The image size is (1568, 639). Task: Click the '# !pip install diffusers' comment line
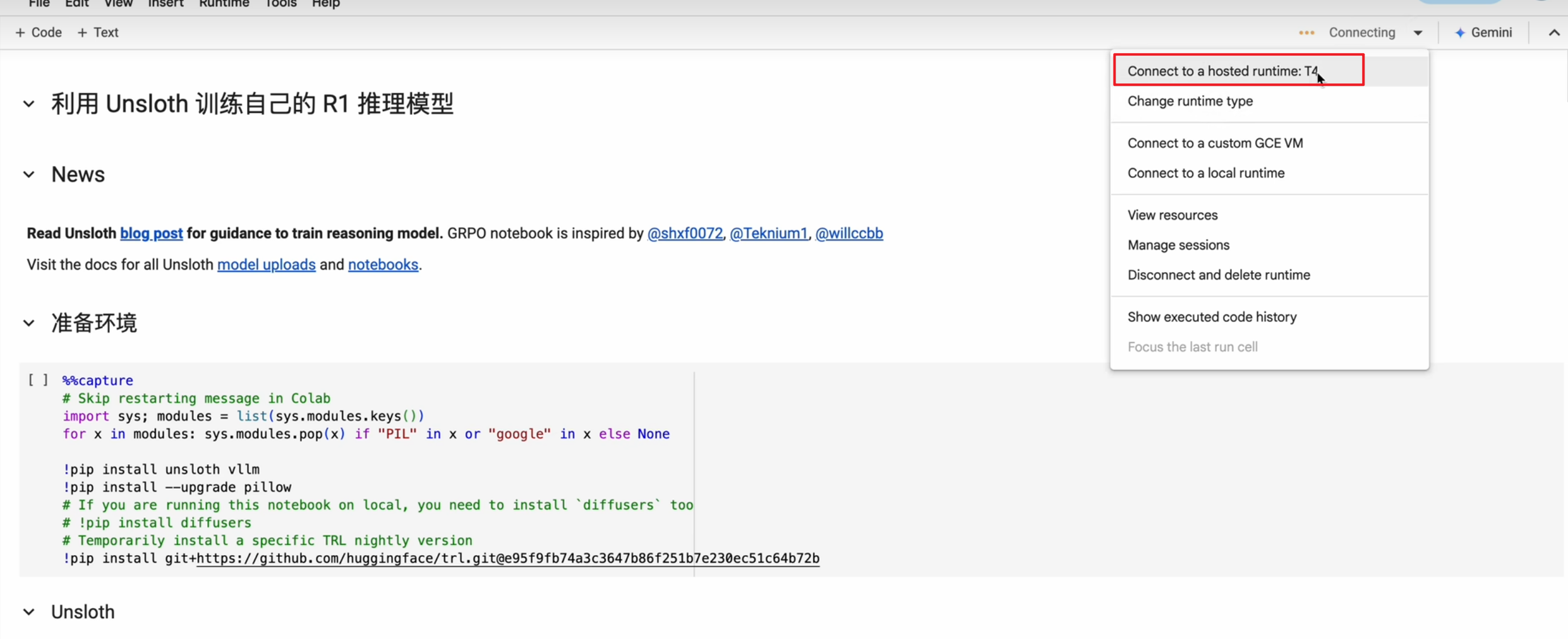click(x=157, y=523)
